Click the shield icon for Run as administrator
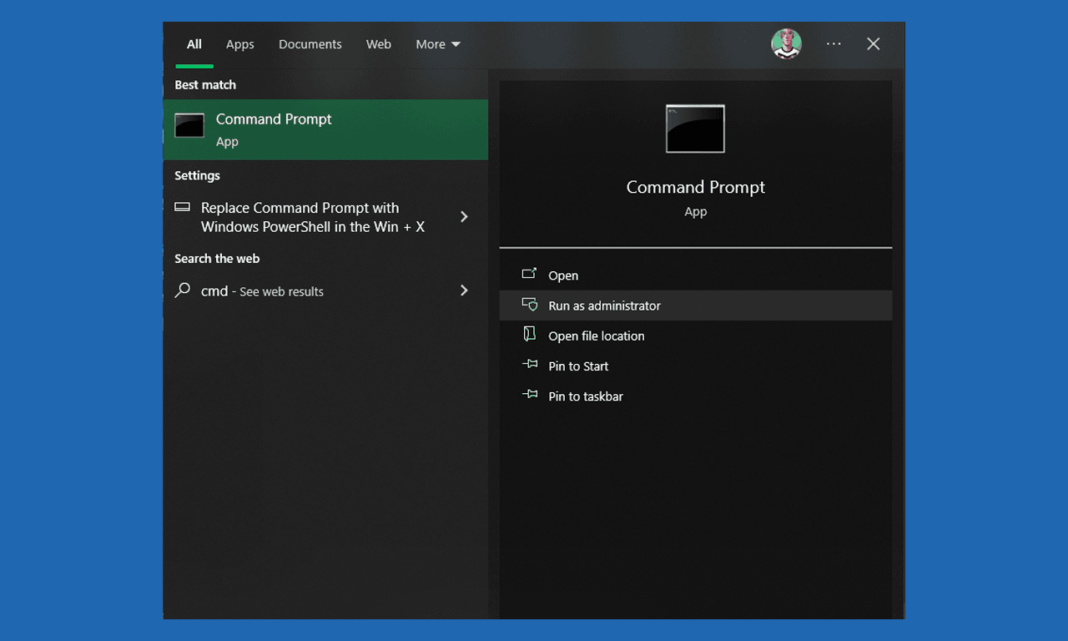This screenshot has width=1068, height=641. point(529,305)
